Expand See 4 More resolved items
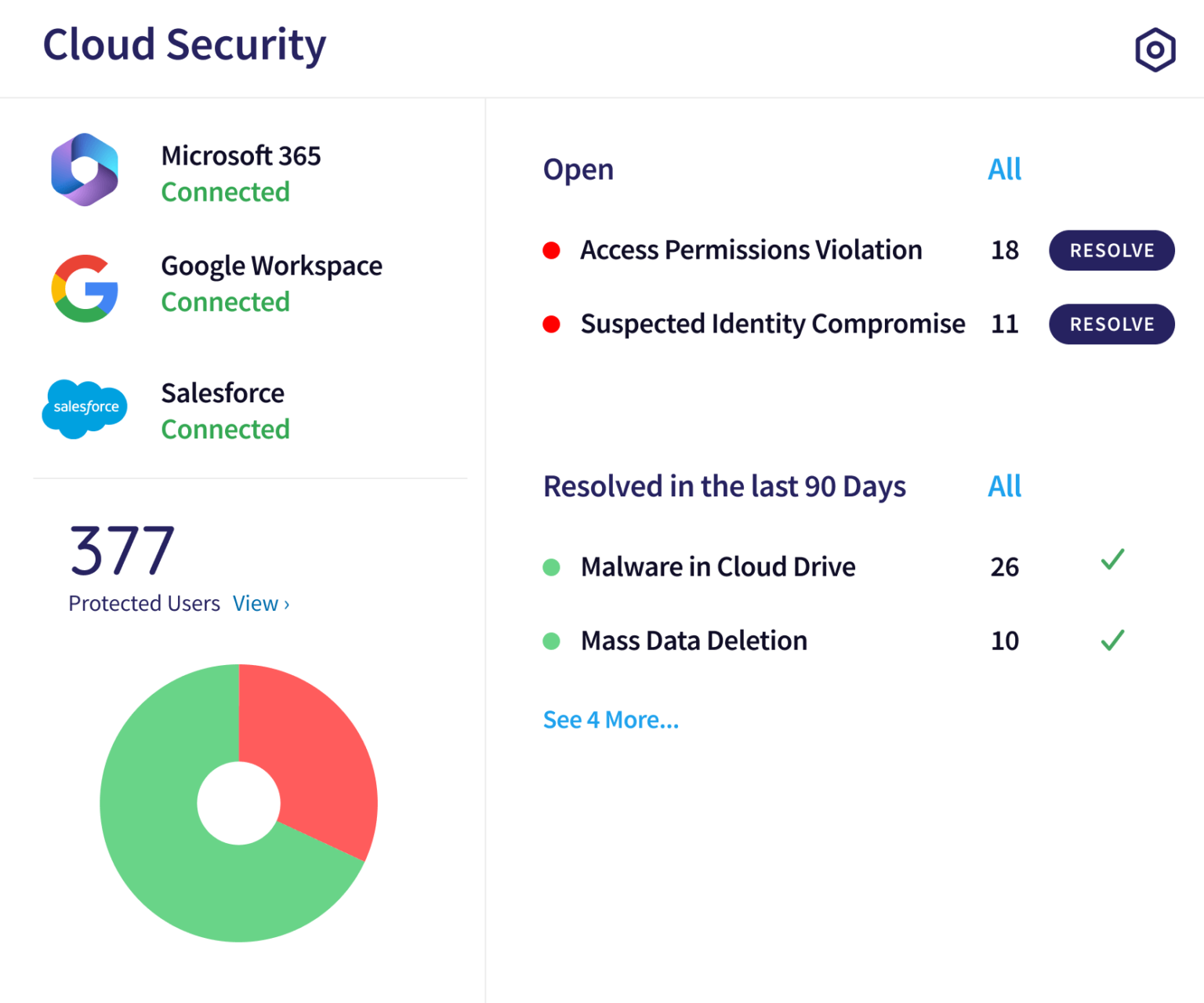The image size is (1204, 1003). click(611, 719)
